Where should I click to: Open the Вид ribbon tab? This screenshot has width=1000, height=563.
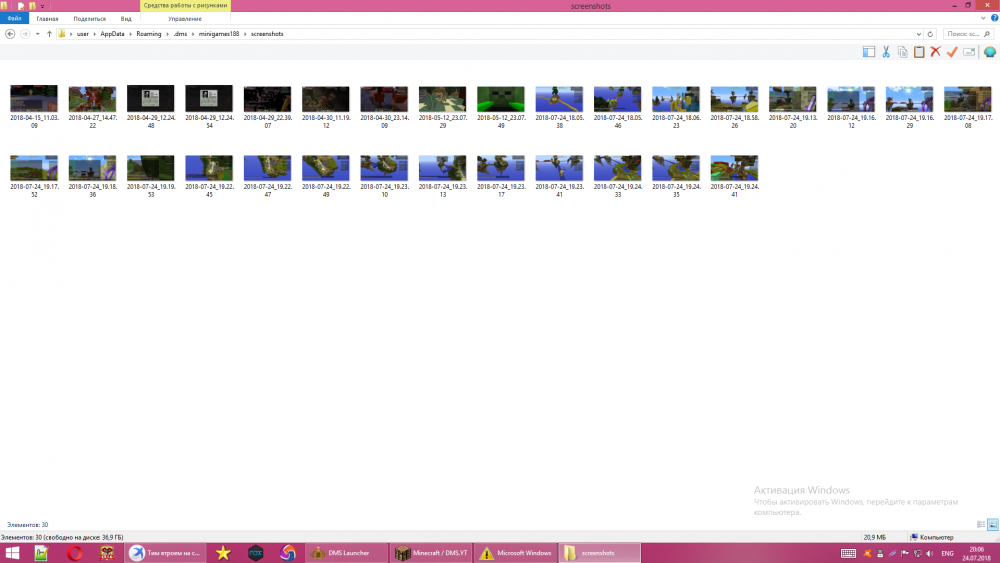(x=126, y=18)
